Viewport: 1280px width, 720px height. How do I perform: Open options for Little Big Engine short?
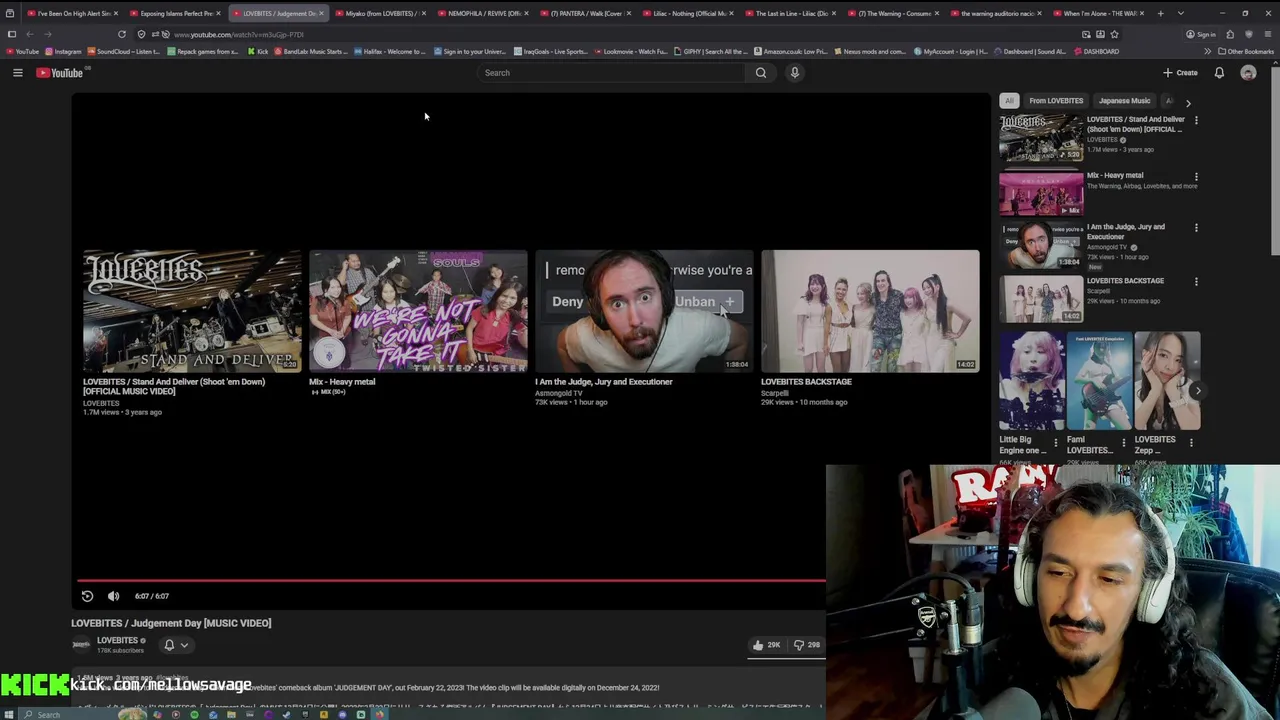tap(1056, 441)
